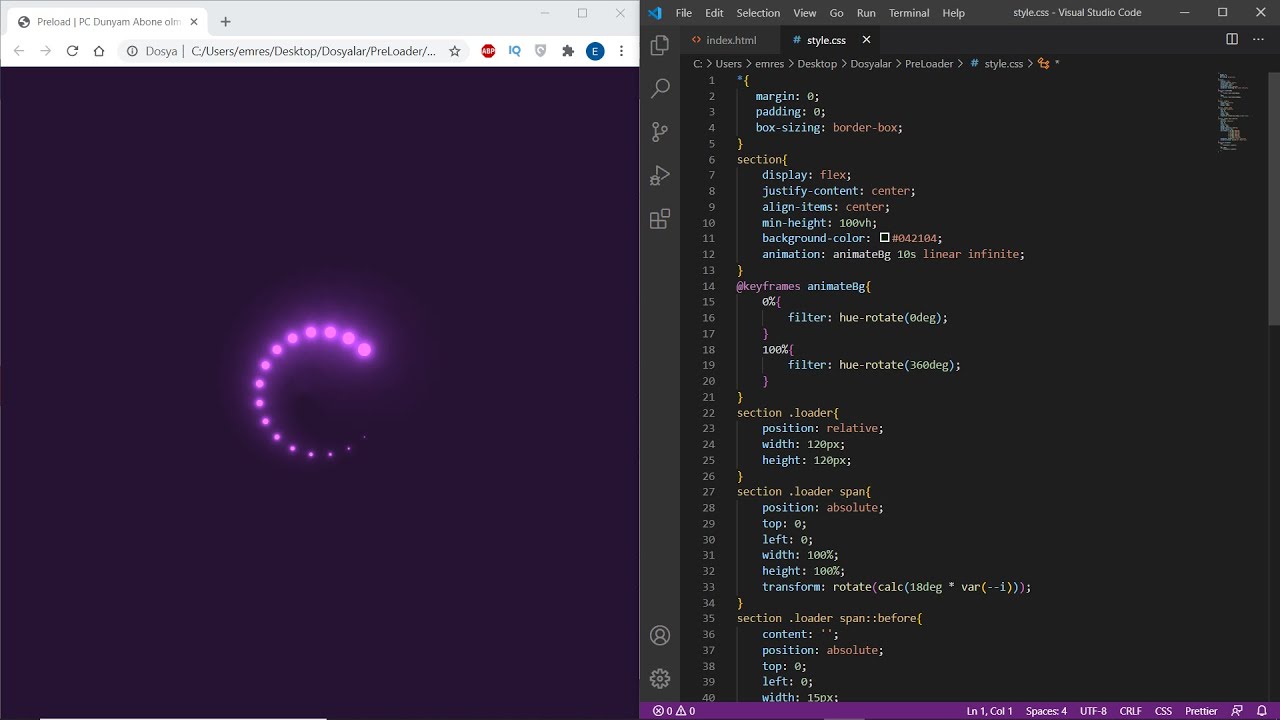Open the Manage gear icon
This screenshot has width=1280, height=720.
(x=660, y=679)
